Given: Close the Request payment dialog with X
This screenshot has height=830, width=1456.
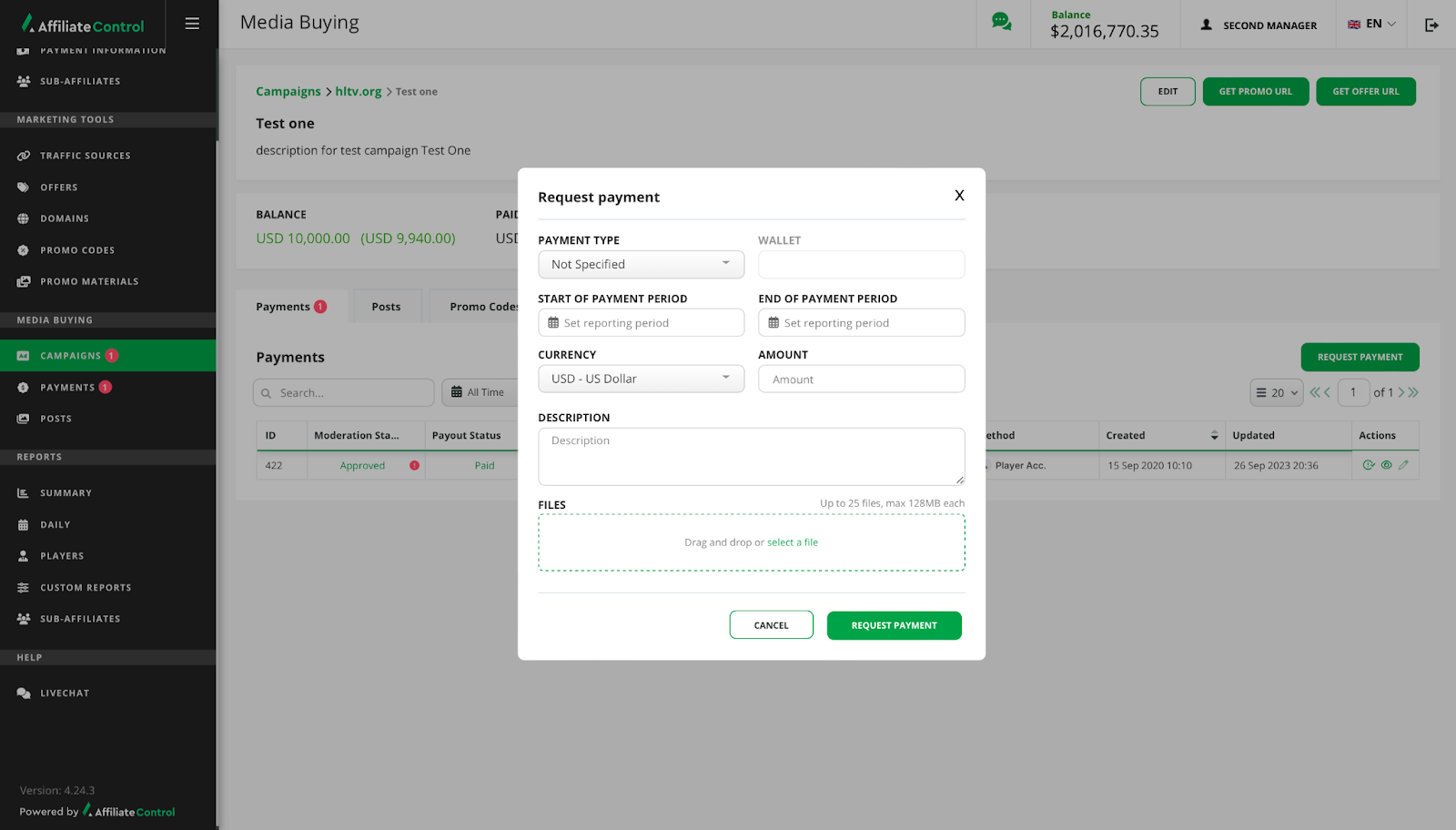Looking at the screenshot, I should tap(959, 196).
